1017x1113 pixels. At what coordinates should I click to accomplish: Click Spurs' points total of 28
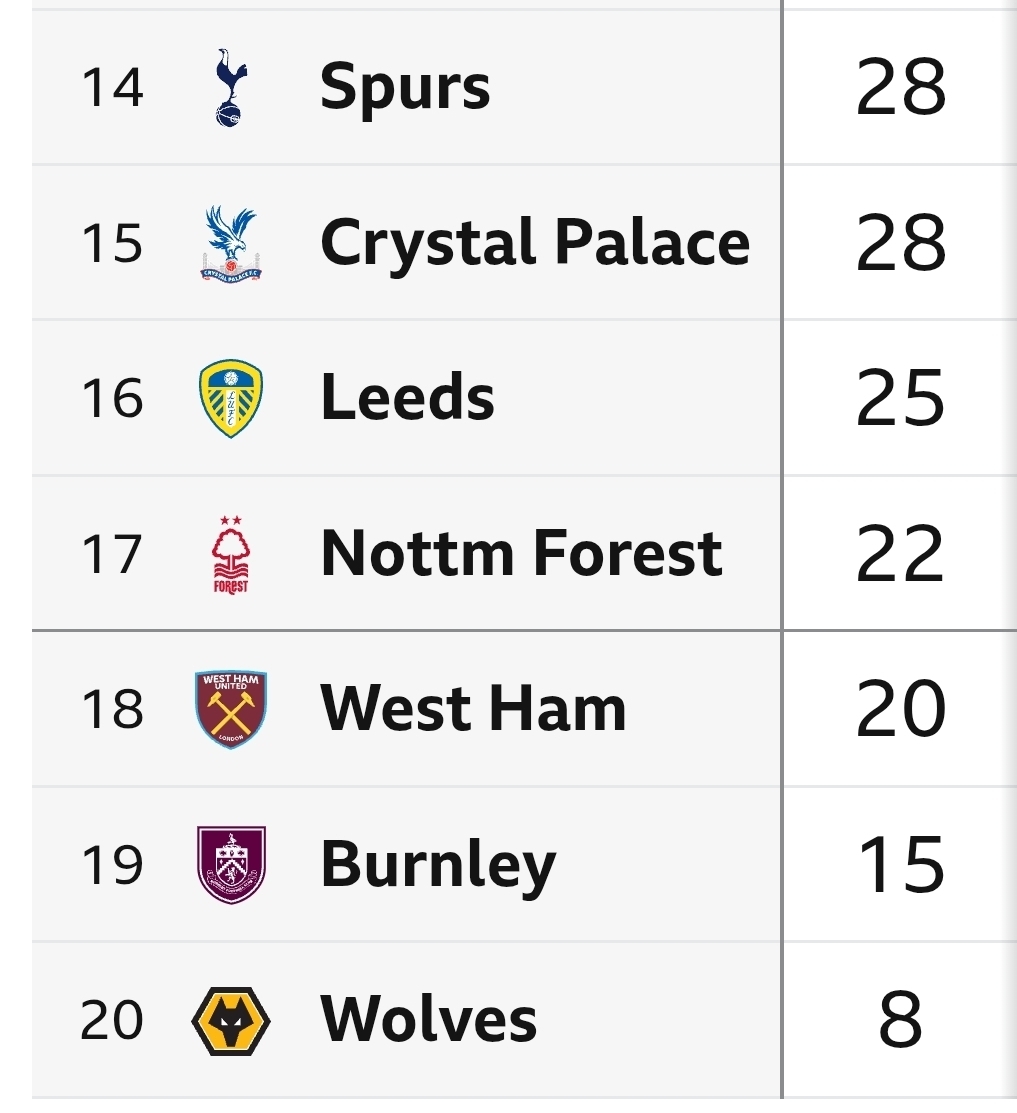coord(900,88)
